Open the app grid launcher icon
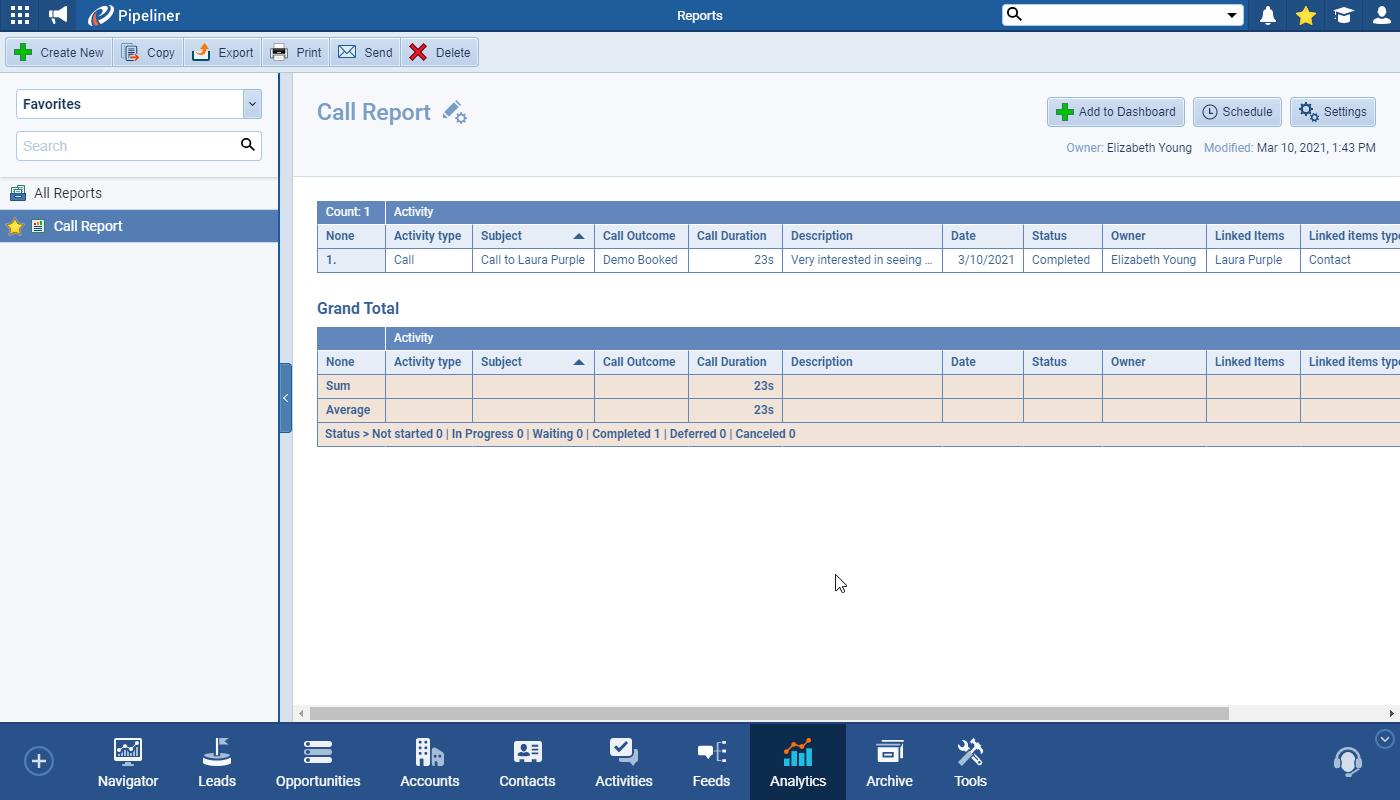This screenshot has height=800, width=1400. point(20,15)
